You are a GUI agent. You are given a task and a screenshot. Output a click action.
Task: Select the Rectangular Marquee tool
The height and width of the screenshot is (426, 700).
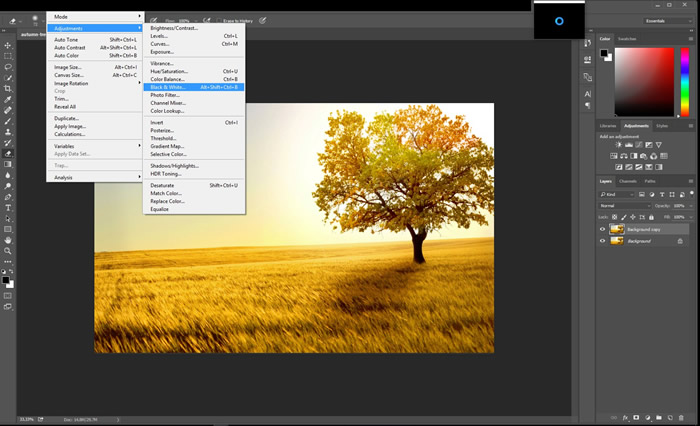coord(8,56)
